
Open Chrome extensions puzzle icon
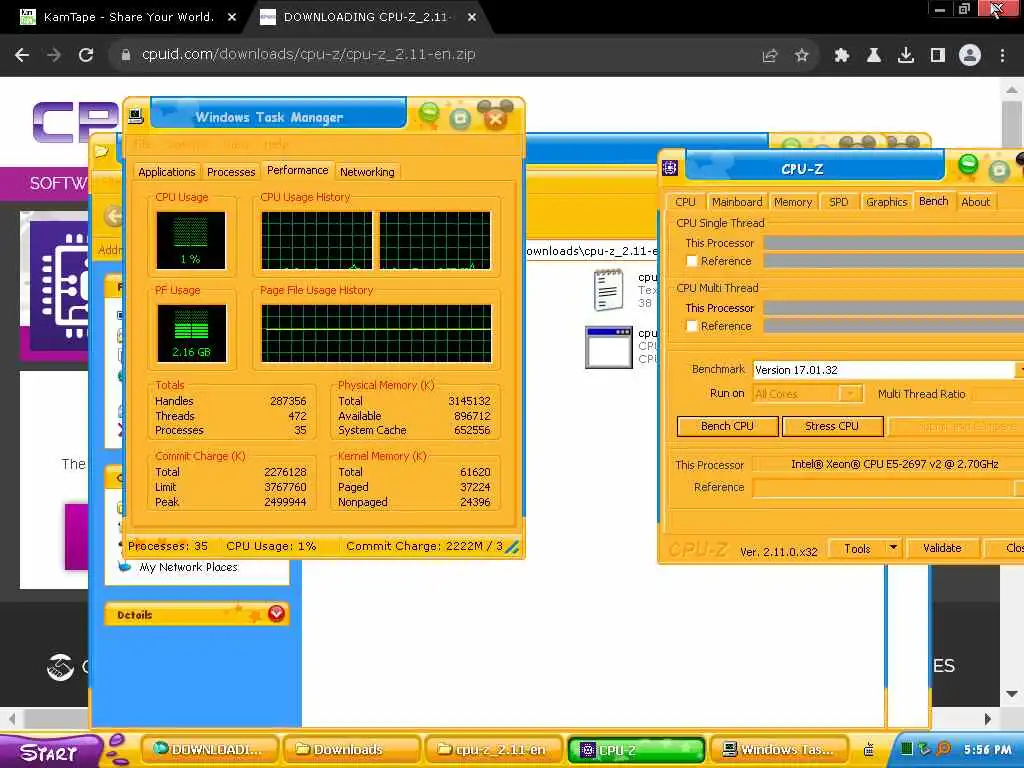pyautogui.click(x=841, y=56)
